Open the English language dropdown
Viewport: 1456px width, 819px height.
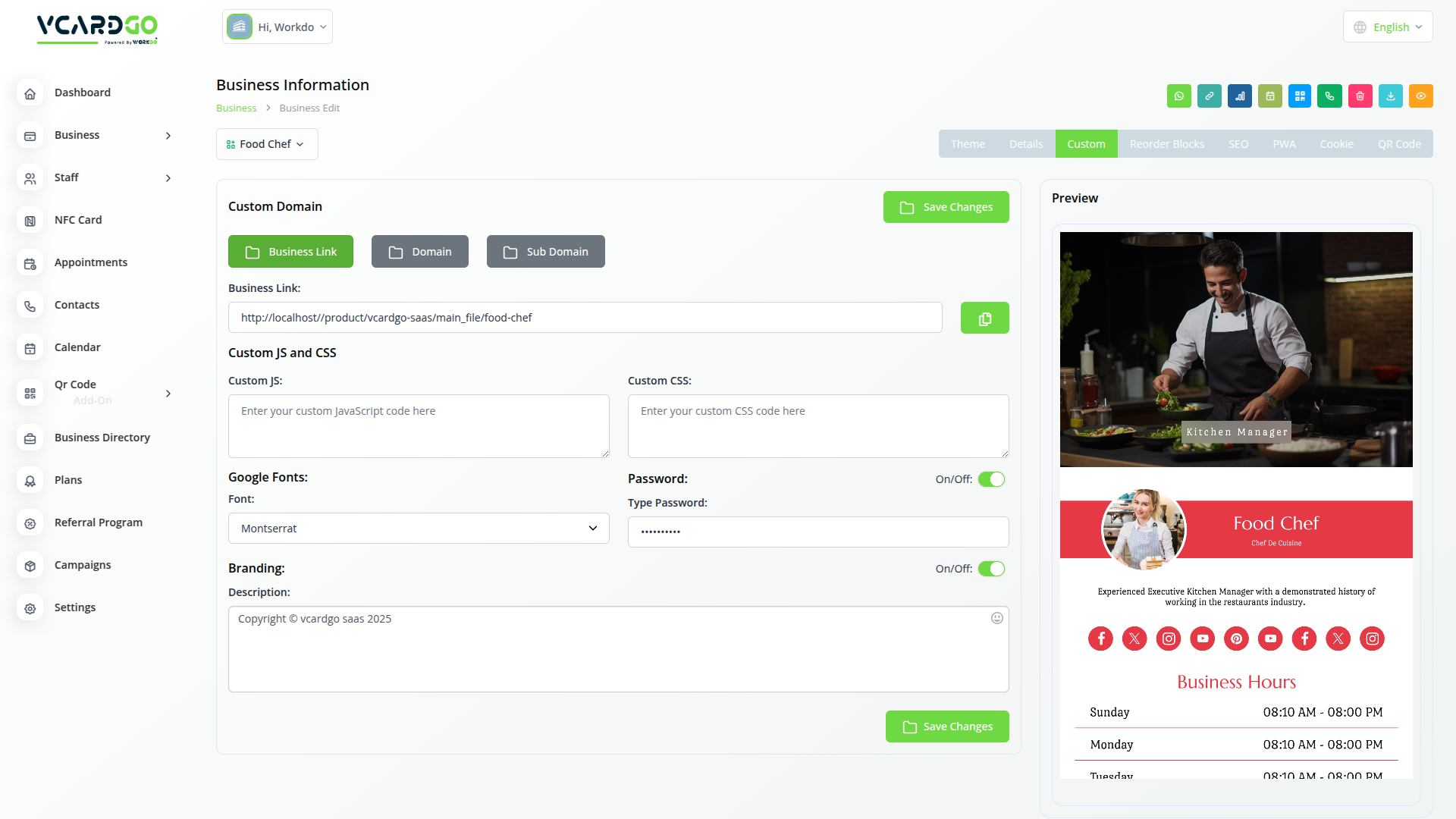coord(1388,27)
